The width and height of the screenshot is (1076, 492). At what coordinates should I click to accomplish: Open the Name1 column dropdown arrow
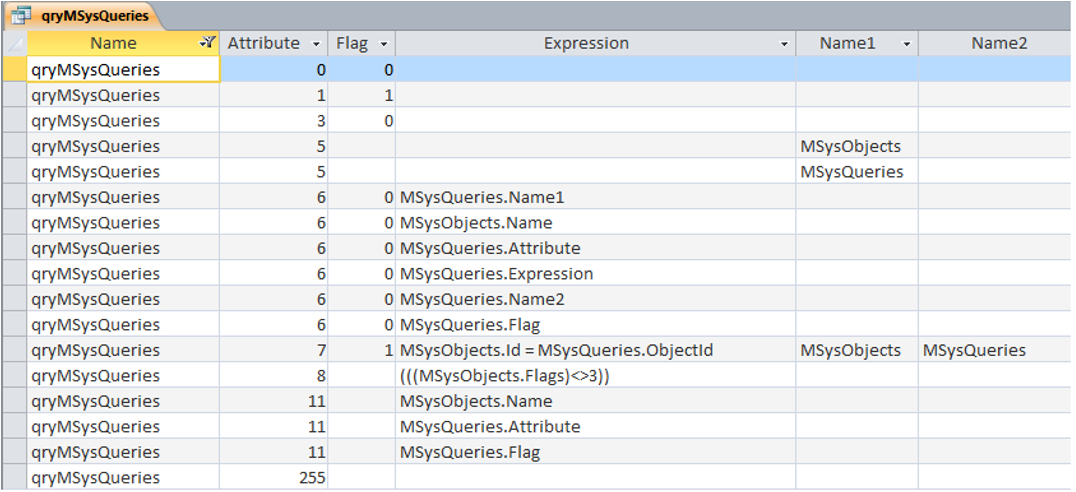(907, 45)
